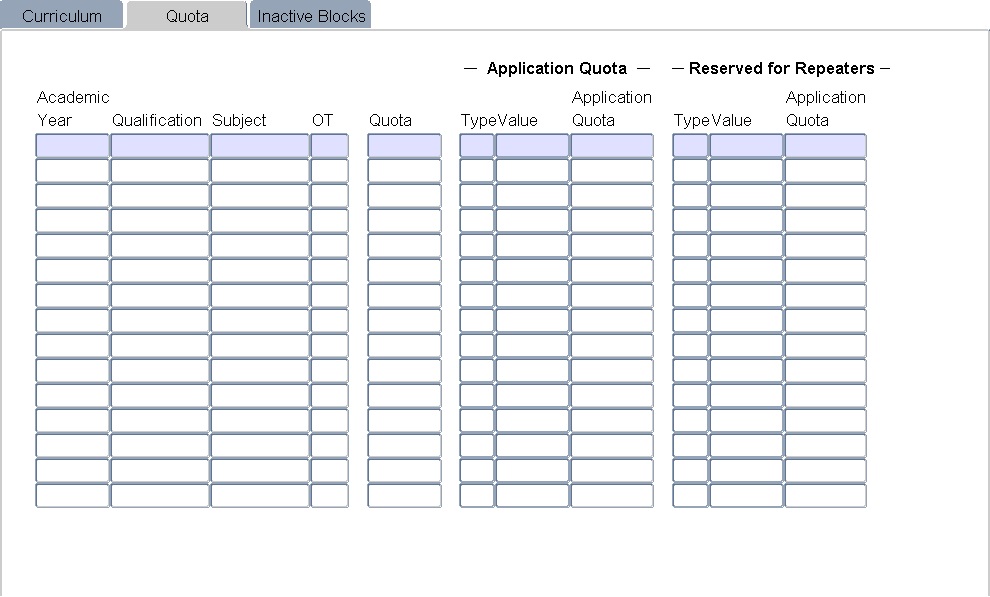990x597 pixels.
Task: Switch to the Curriculum tab
Action: click(62, 16)
